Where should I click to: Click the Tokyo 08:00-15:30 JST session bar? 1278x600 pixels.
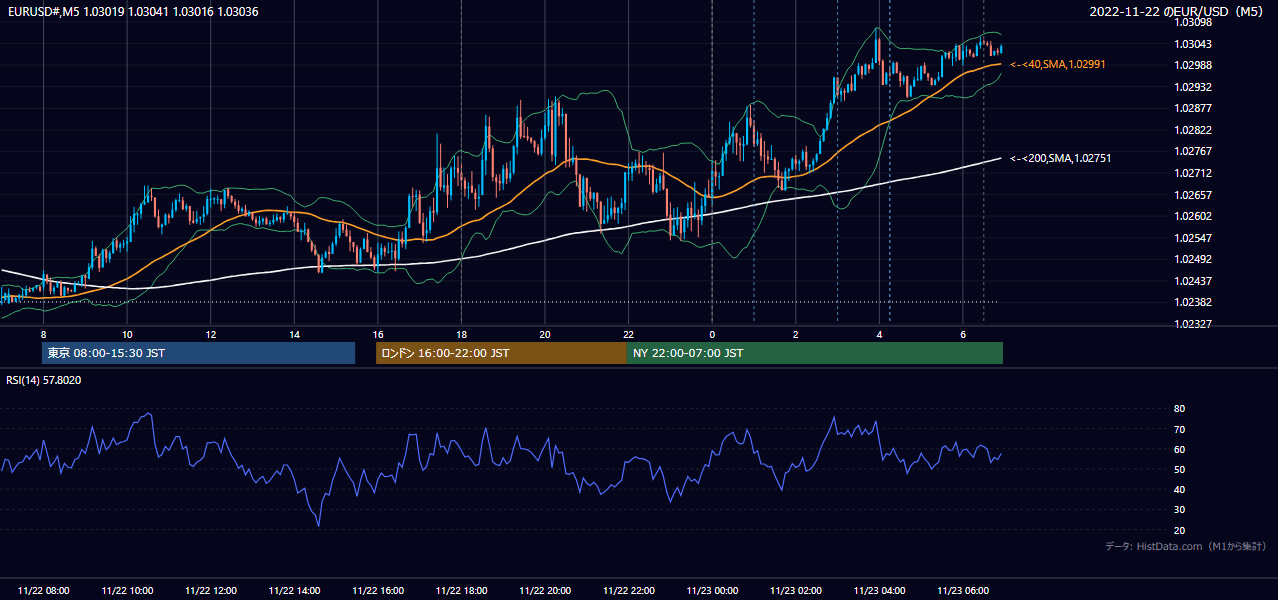[199, 353]
